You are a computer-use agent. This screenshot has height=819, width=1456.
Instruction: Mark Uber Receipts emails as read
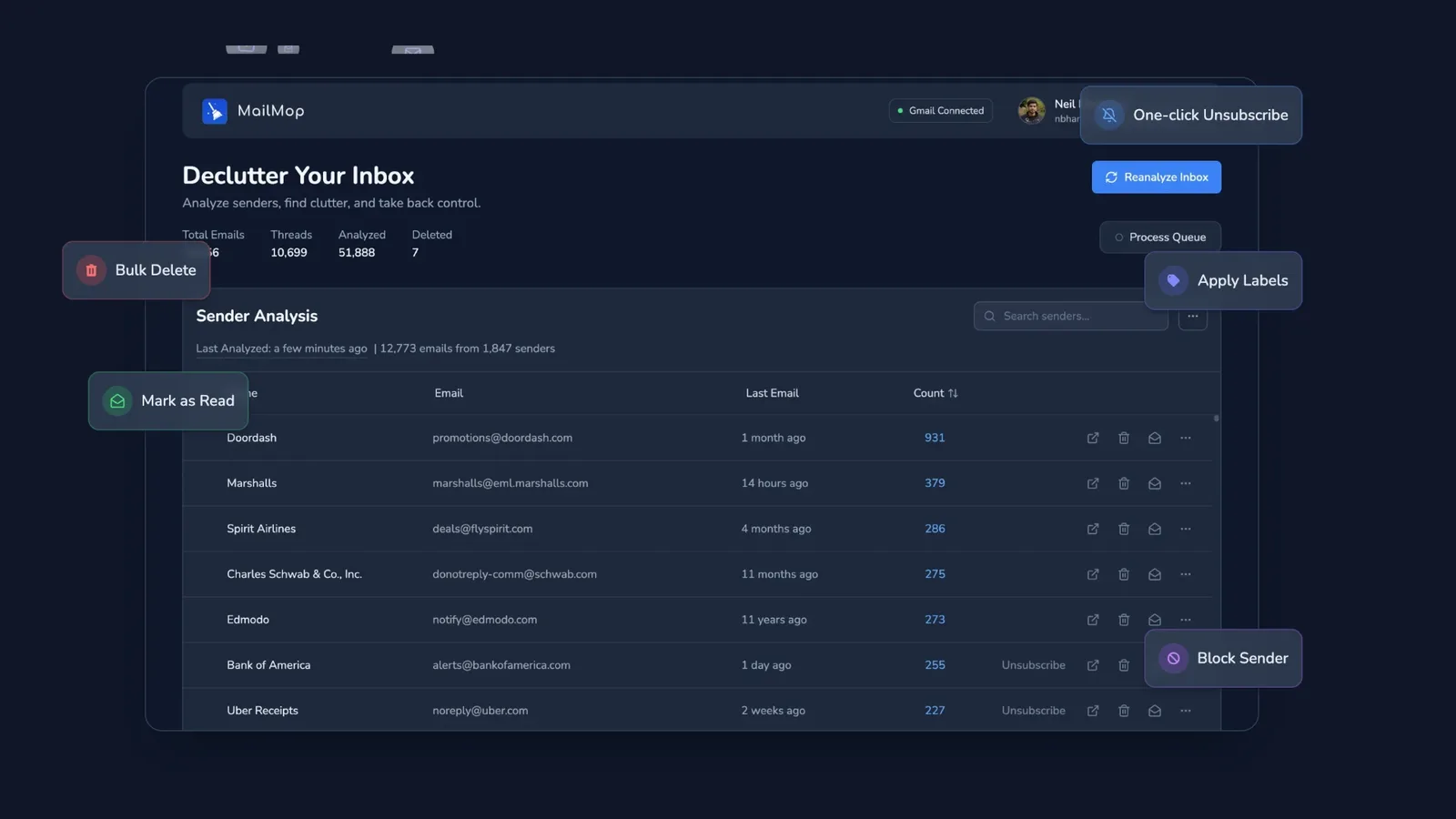1155,711
